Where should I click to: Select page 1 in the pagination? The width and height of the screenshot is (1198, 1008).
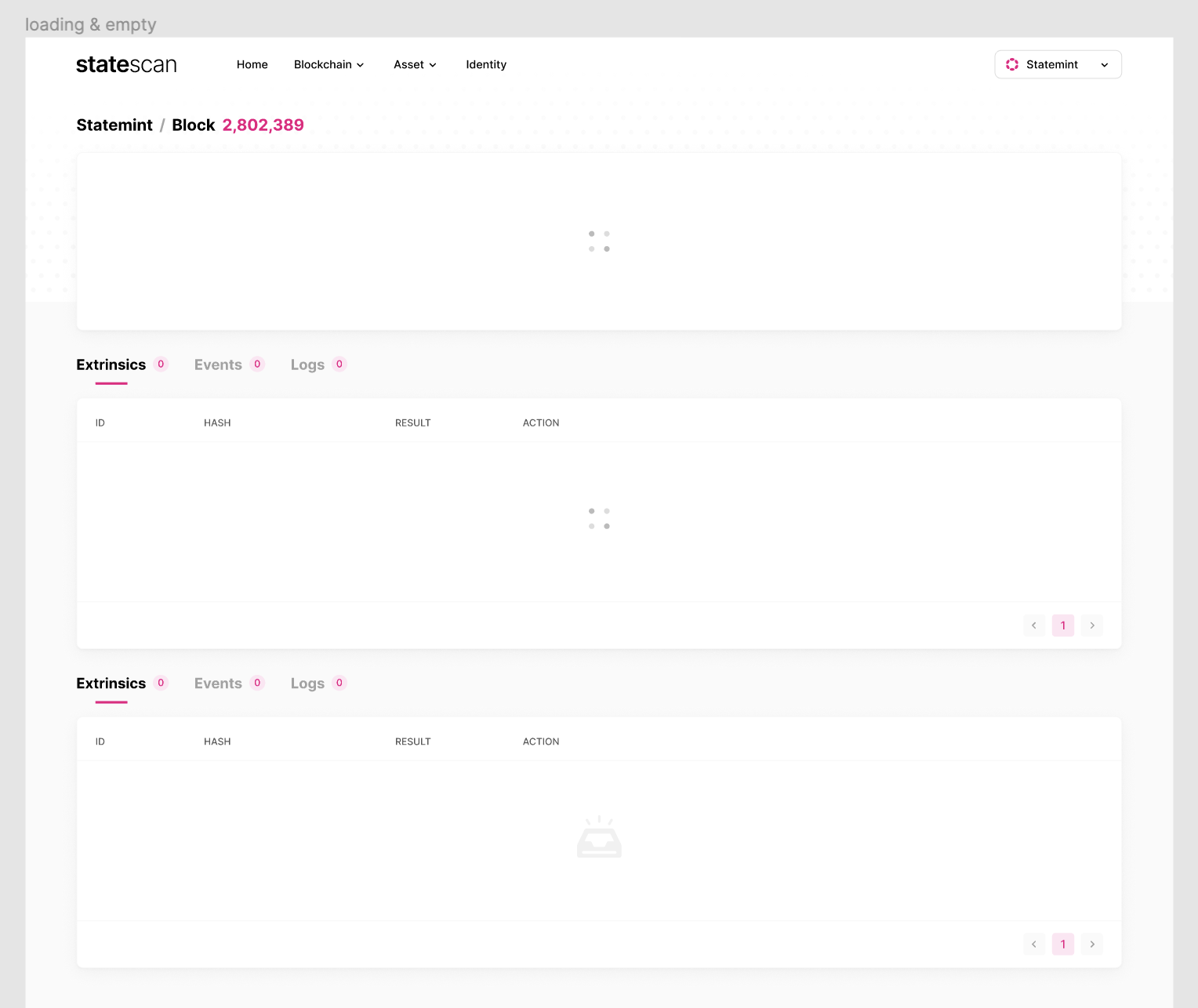tap(1062, 625)
